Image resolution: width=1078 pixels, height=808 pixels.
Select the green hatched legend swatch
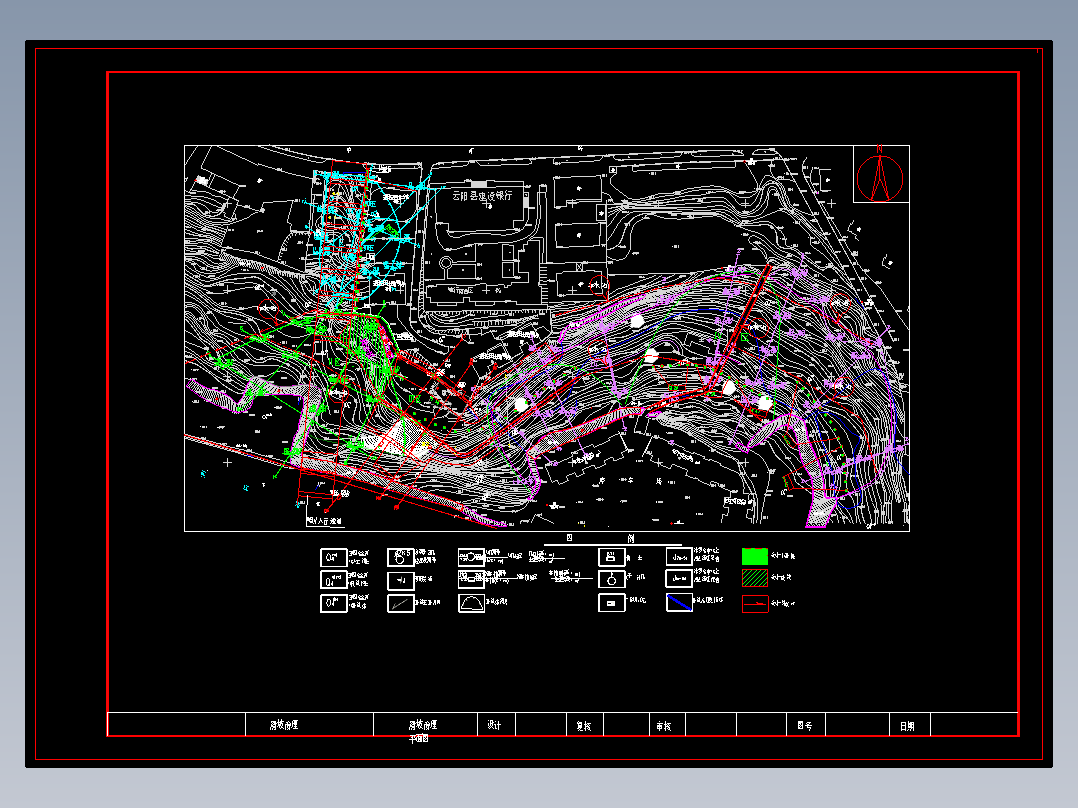(x=755, y=578)
